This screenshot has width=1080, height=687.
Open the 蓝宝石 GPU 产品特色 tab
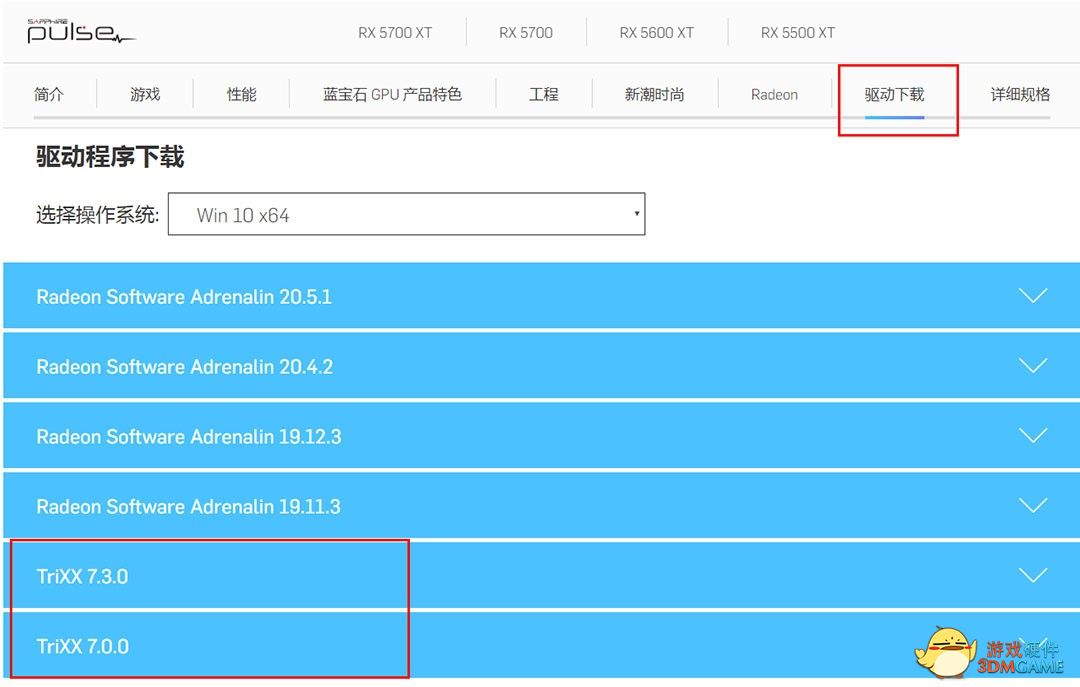[x=392, y=94]
